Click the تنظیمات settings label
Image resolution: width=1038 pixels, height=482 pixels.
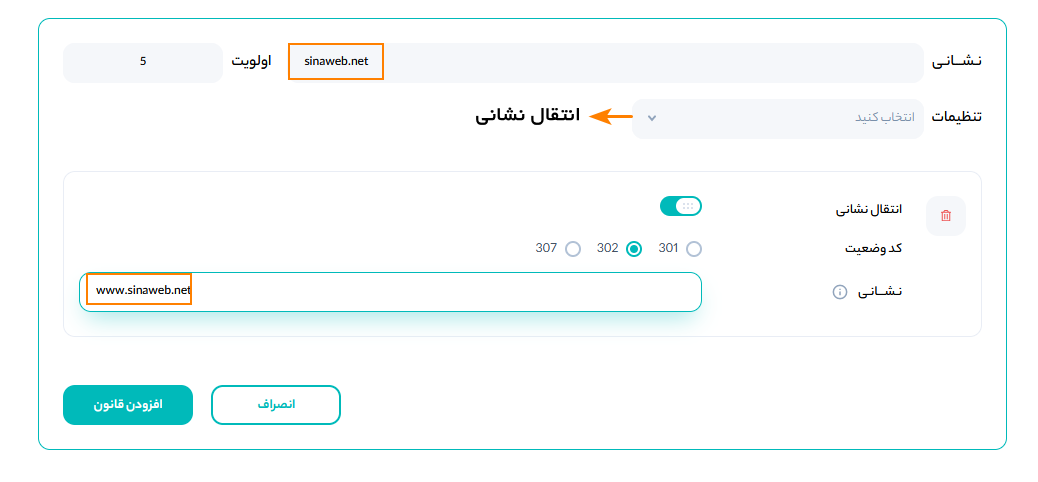957,117
